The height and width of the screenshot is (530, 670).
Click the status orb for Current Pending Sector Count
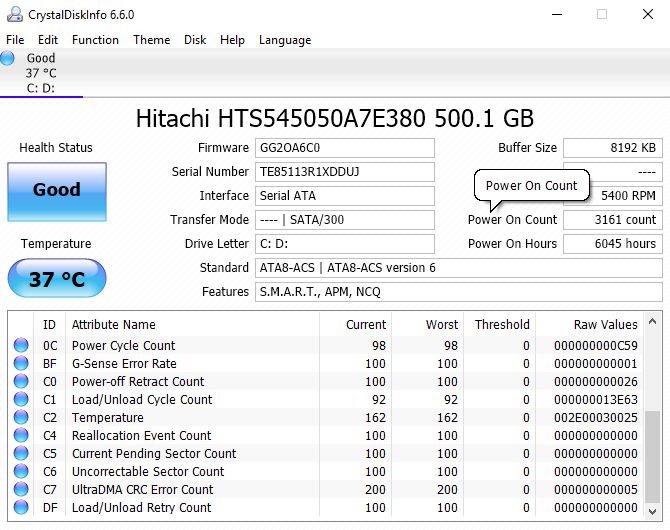pos(21,453)
